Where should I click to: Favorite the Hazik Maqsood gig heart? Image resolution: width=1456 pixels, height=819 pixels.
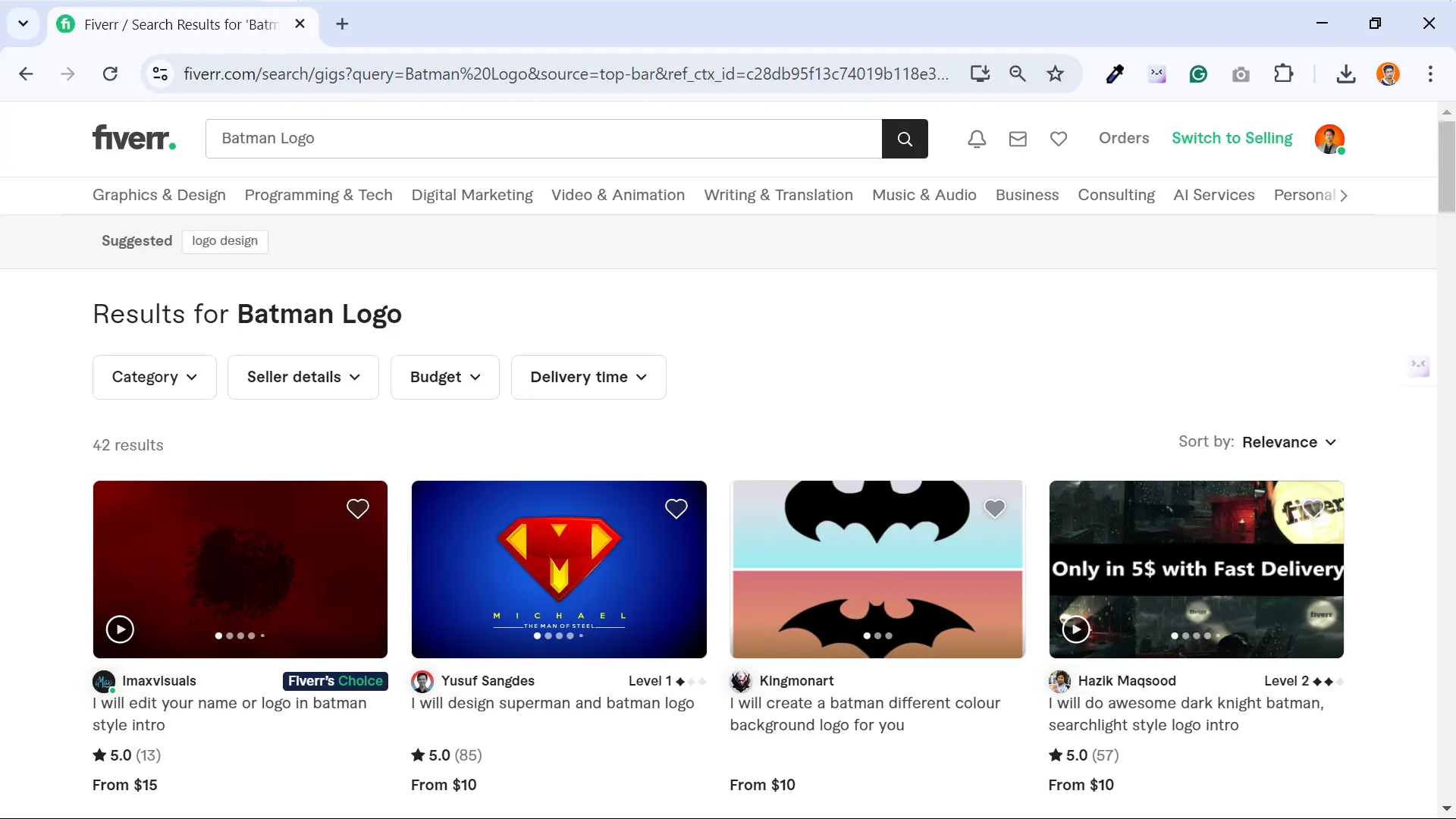click(x=1313, y=508)
